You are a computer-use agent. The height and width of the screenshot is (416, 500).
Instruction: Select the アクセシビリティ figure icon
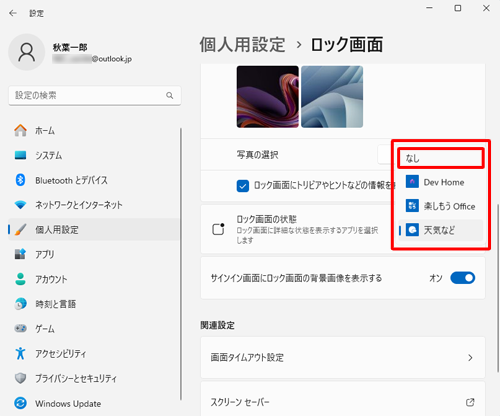[x=20, y=353]
